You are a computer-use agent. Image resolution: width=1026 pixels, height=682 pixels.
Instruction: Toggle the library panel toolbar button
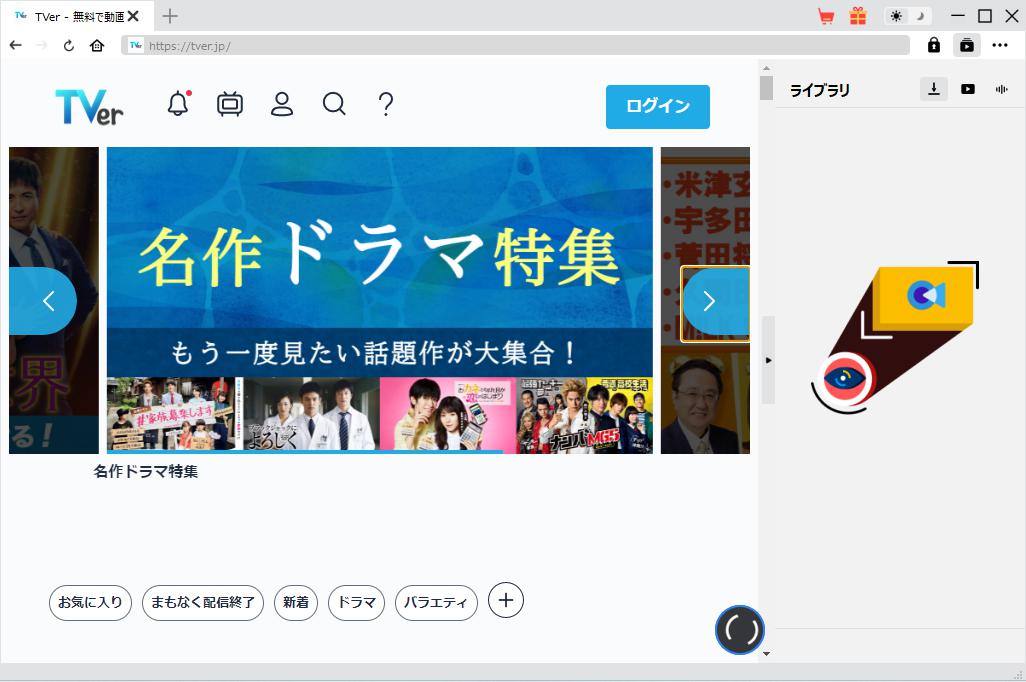click(967, 45)
